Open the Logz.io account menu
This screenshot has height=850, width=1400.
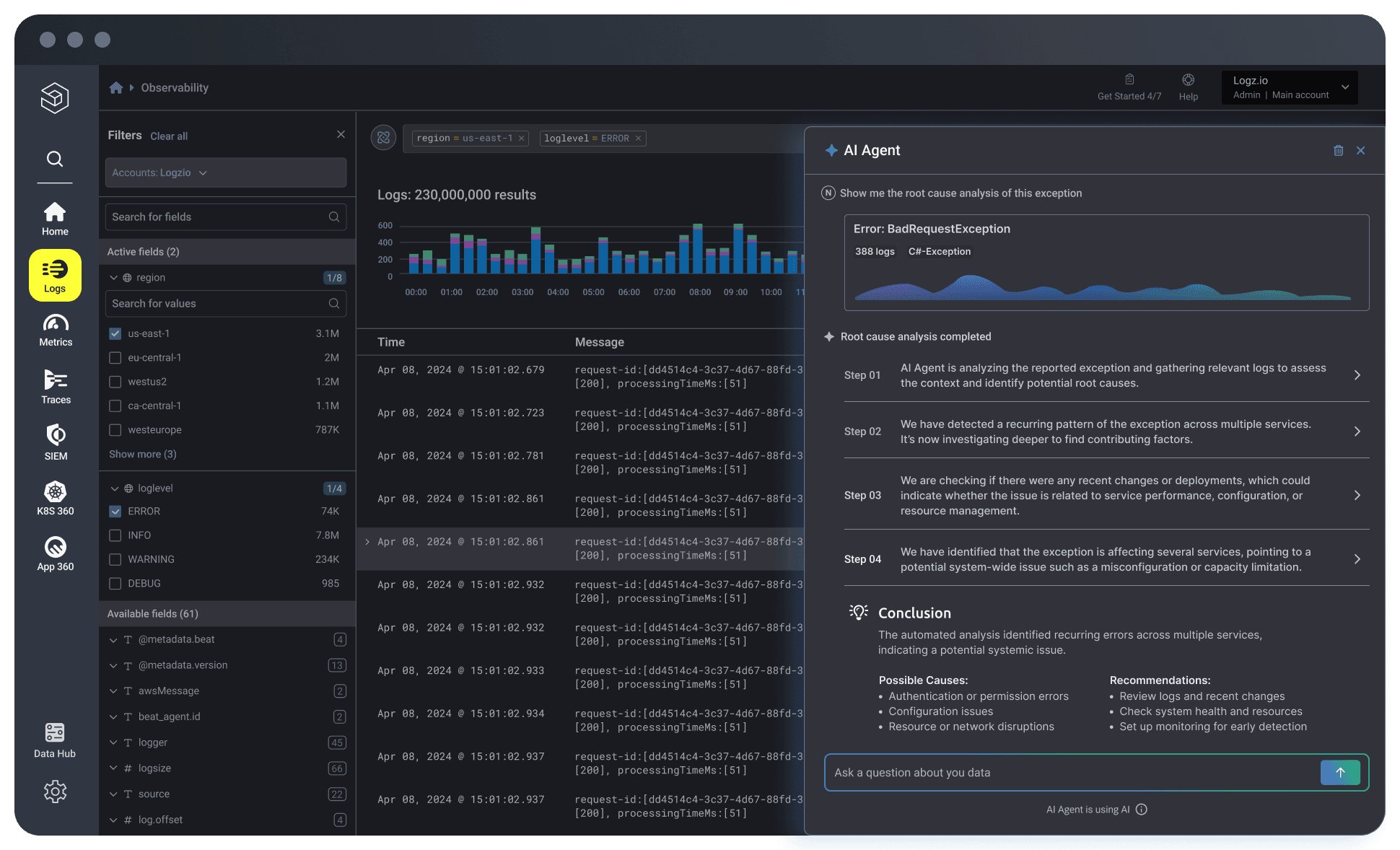(1289, 87)
